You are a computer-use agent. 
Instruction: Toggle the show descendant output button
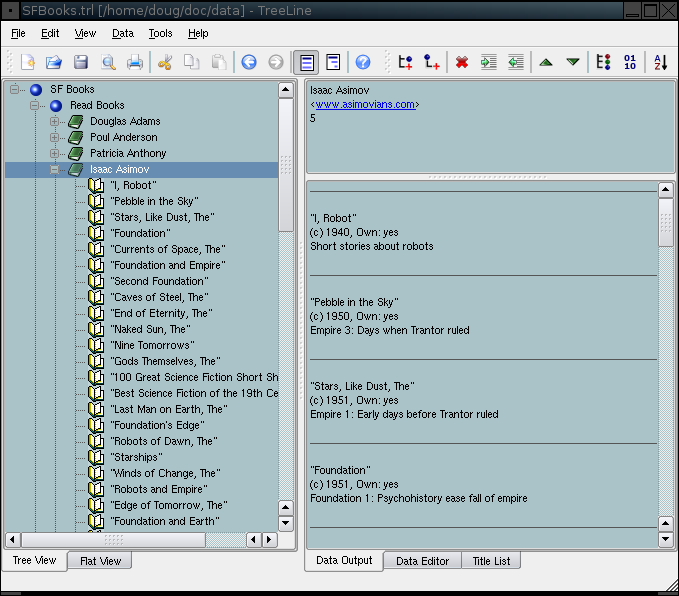pyautogui.click(x=333, y=62)
